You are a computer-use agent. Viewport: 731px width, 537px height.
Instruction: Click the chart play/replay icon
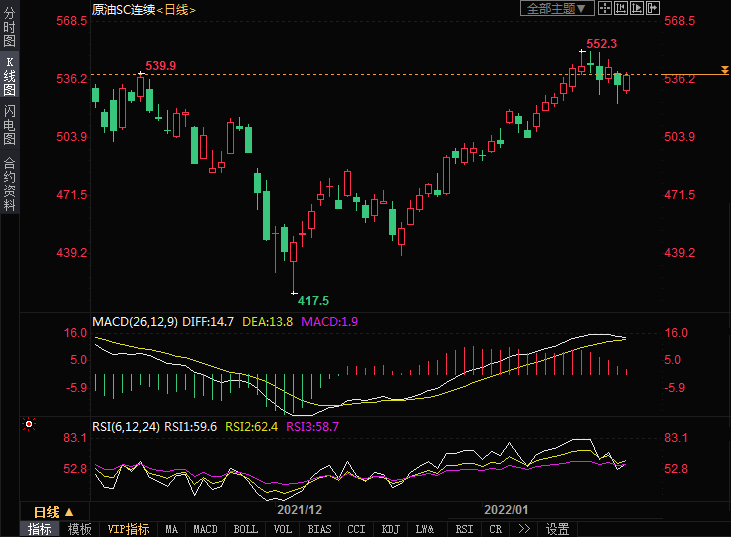click(x=638, y=8)
